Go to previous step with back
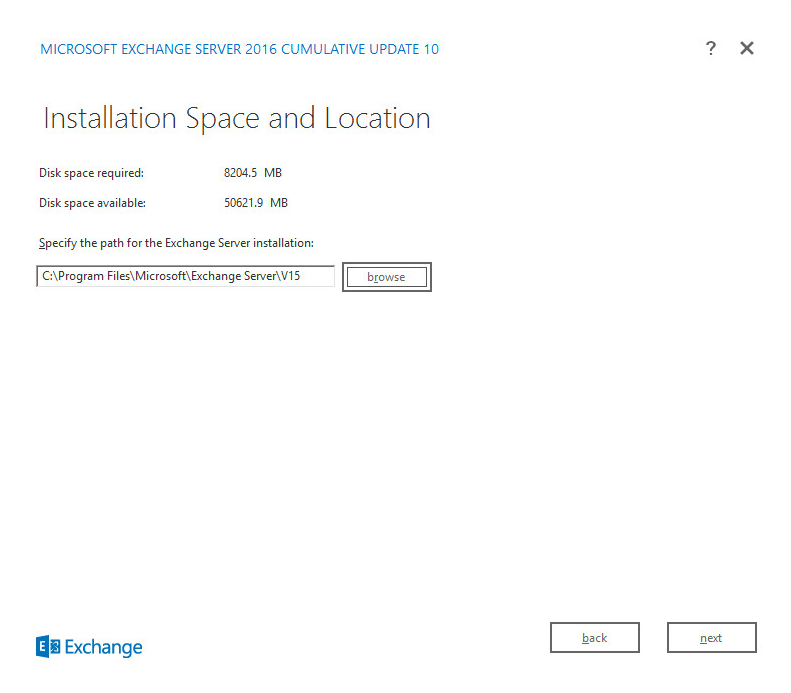 click(x=595, y=638)
